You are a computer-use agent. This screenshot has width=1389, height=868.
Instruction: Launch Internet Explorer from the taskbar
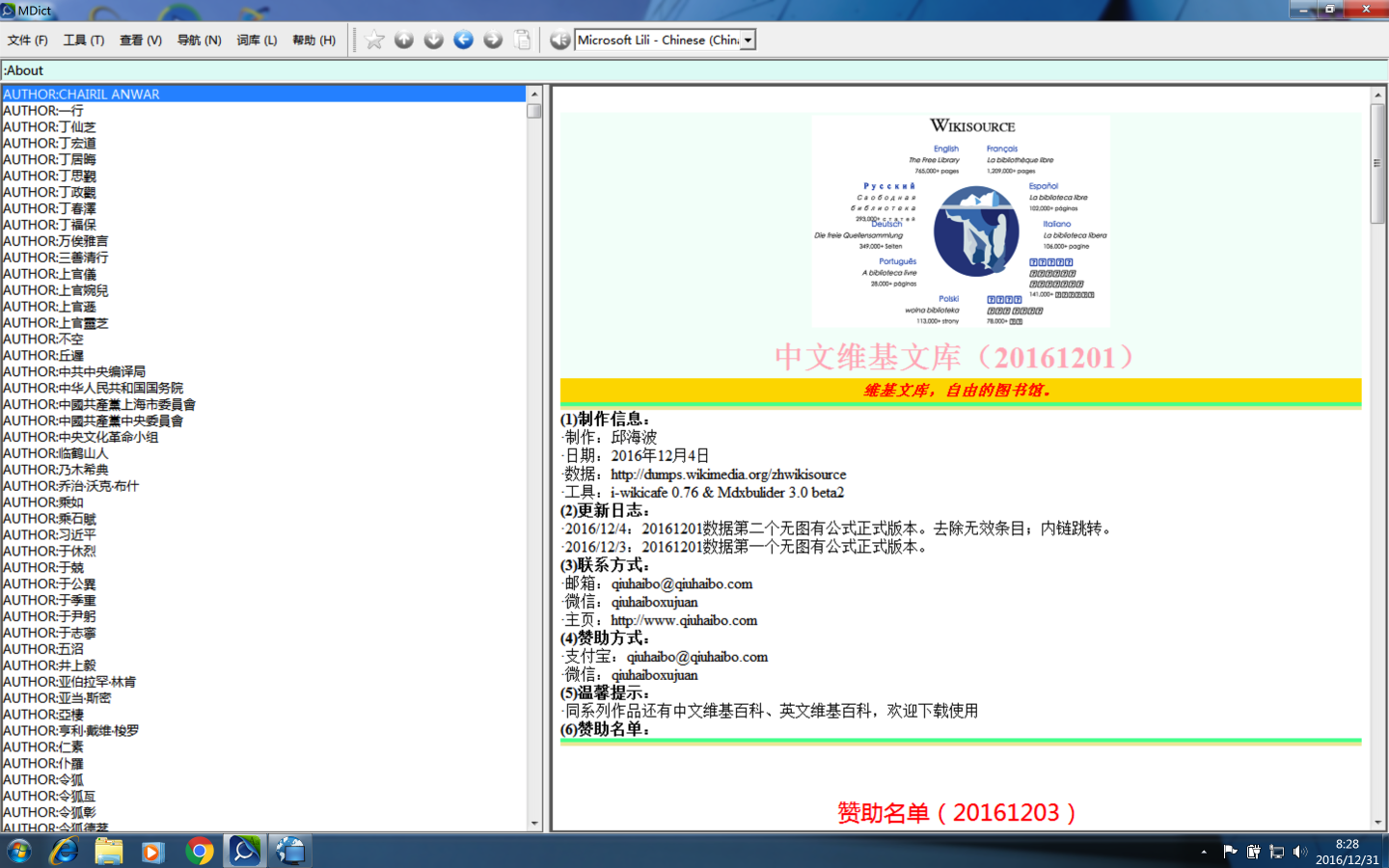(x=64, y=851)
